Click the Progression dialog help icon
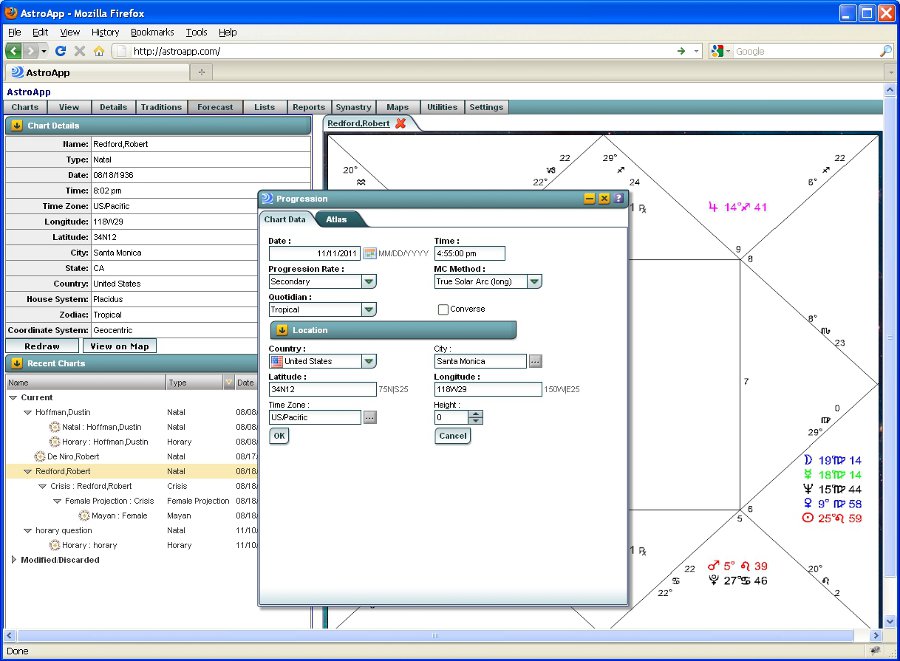The width and height of the screenshot is (900, 661). tap(619, 199)
